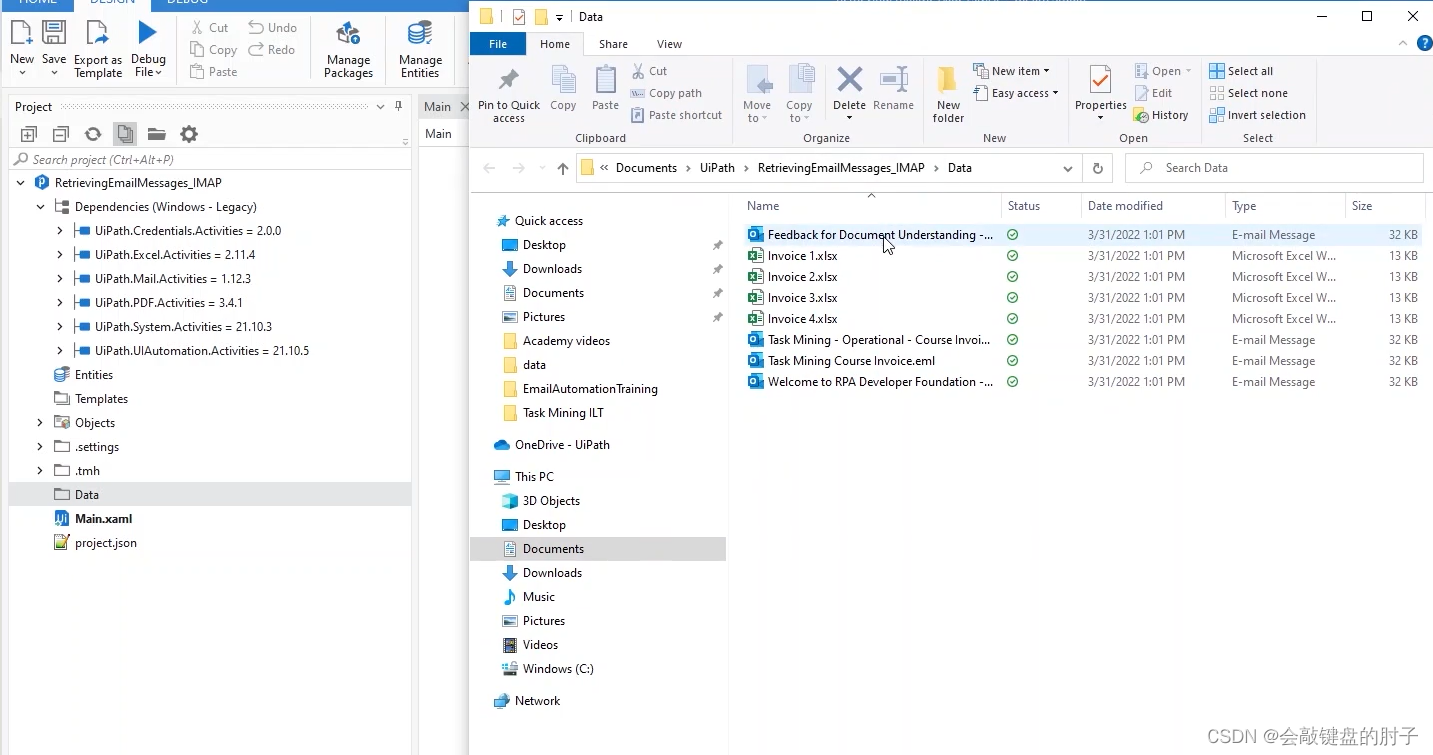Select Task Mining Course Invoice.eml file
The height and width of the screenshot is (755, 1433).
(851, 361)
